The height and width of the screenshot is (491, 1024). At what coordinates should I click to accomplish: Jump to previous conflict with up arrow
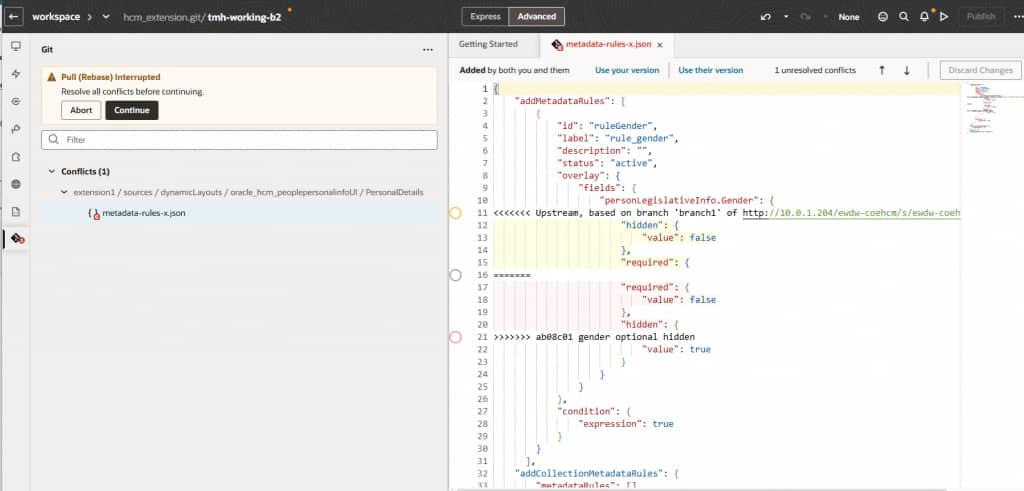(x=882, y=71)
